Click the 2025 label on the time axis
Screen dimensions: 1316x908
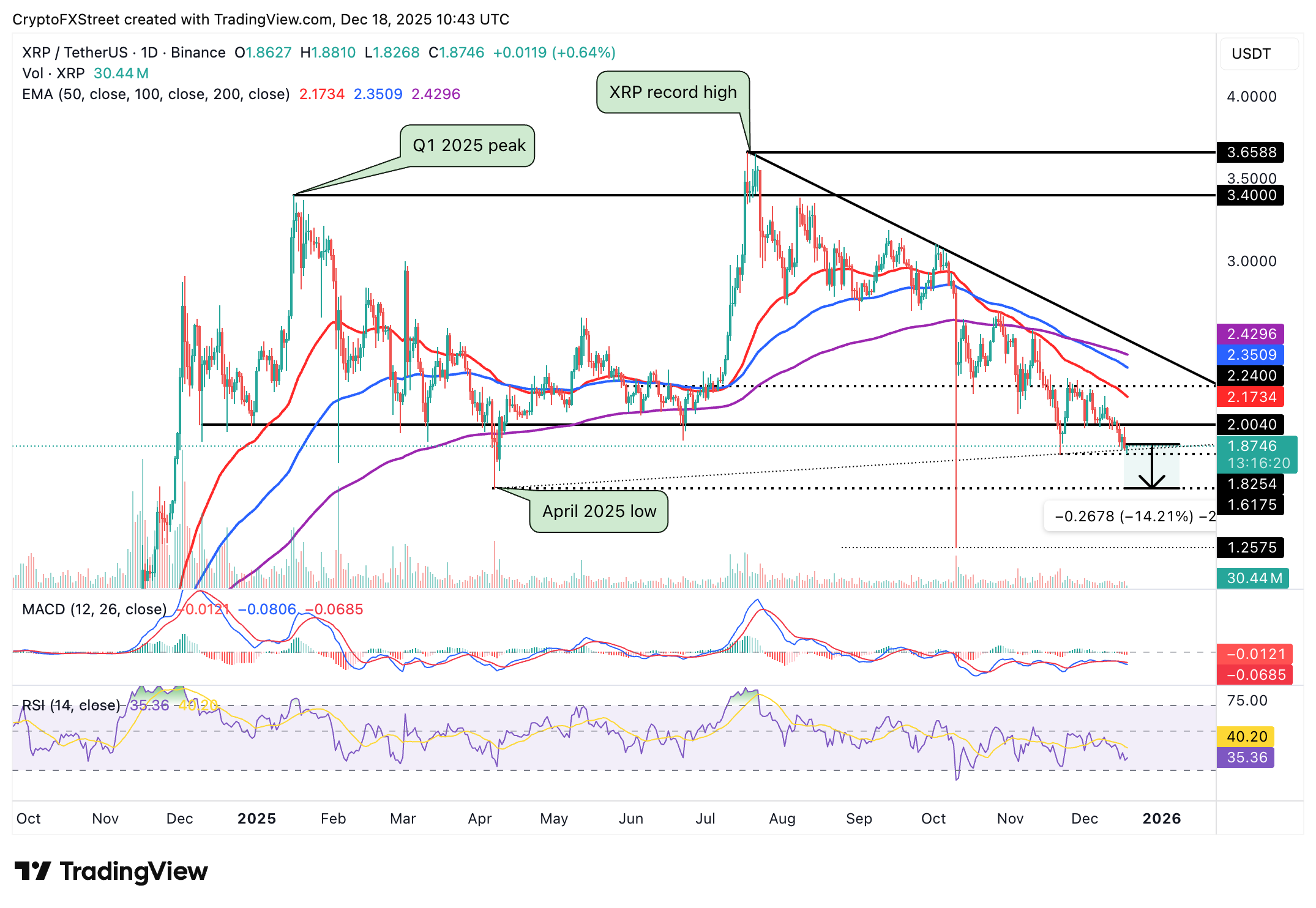coord(257,819)
